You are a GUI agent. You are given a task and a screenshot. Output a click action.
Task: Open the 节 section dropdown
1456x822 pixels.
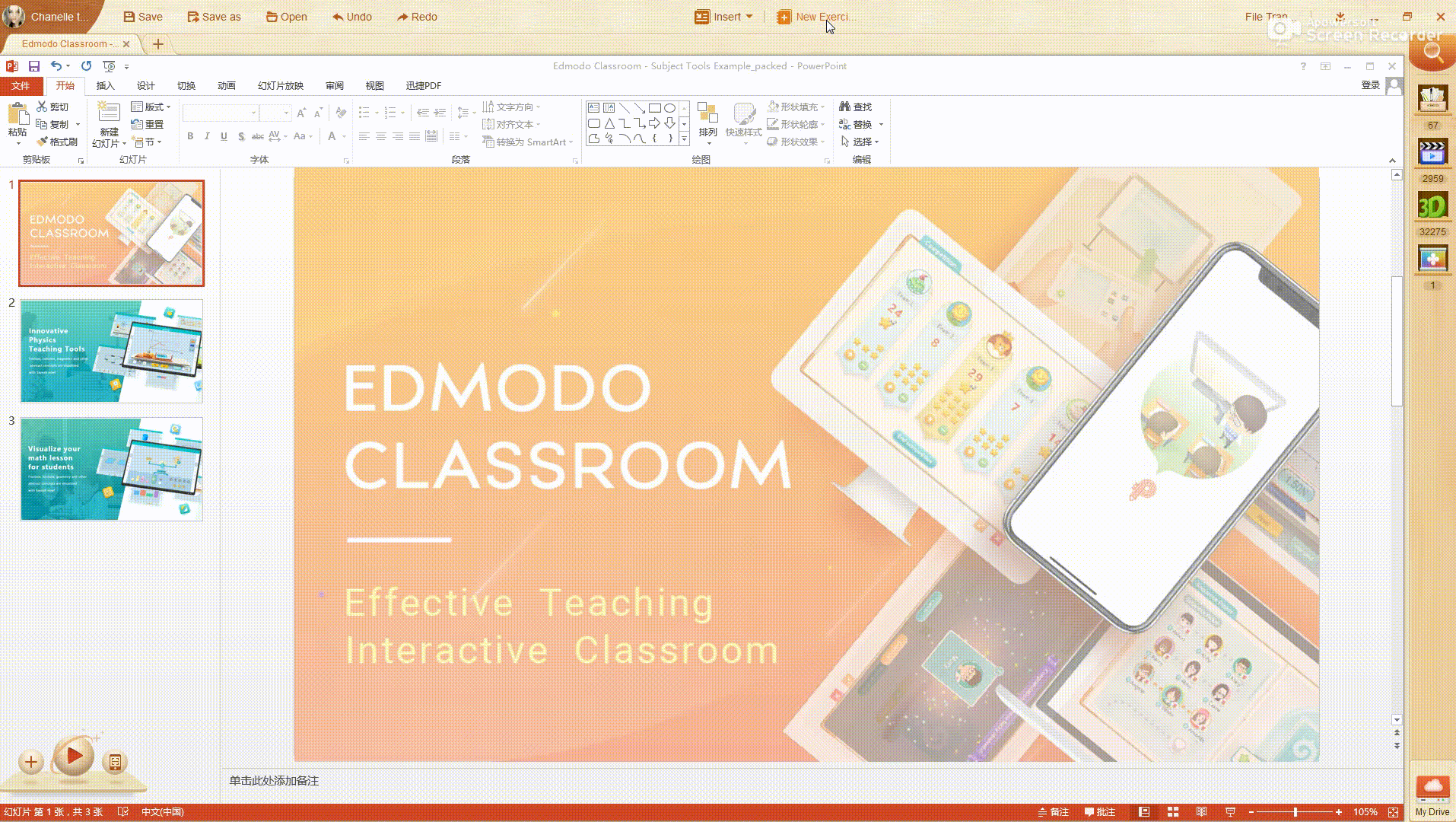(147, 142)
